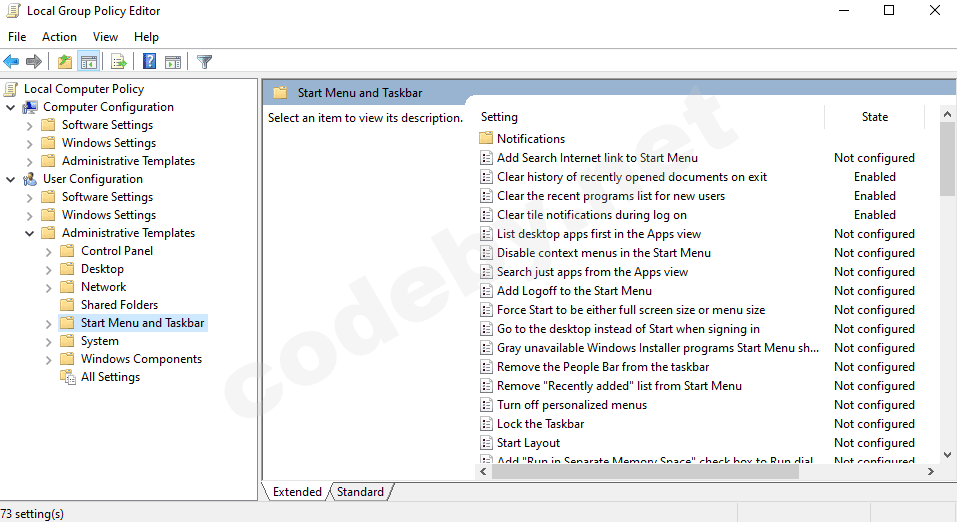Screen dimensions: 957x522
Task: Toggle the Show/Hide Action Pane icon
Action: point(173,62)
